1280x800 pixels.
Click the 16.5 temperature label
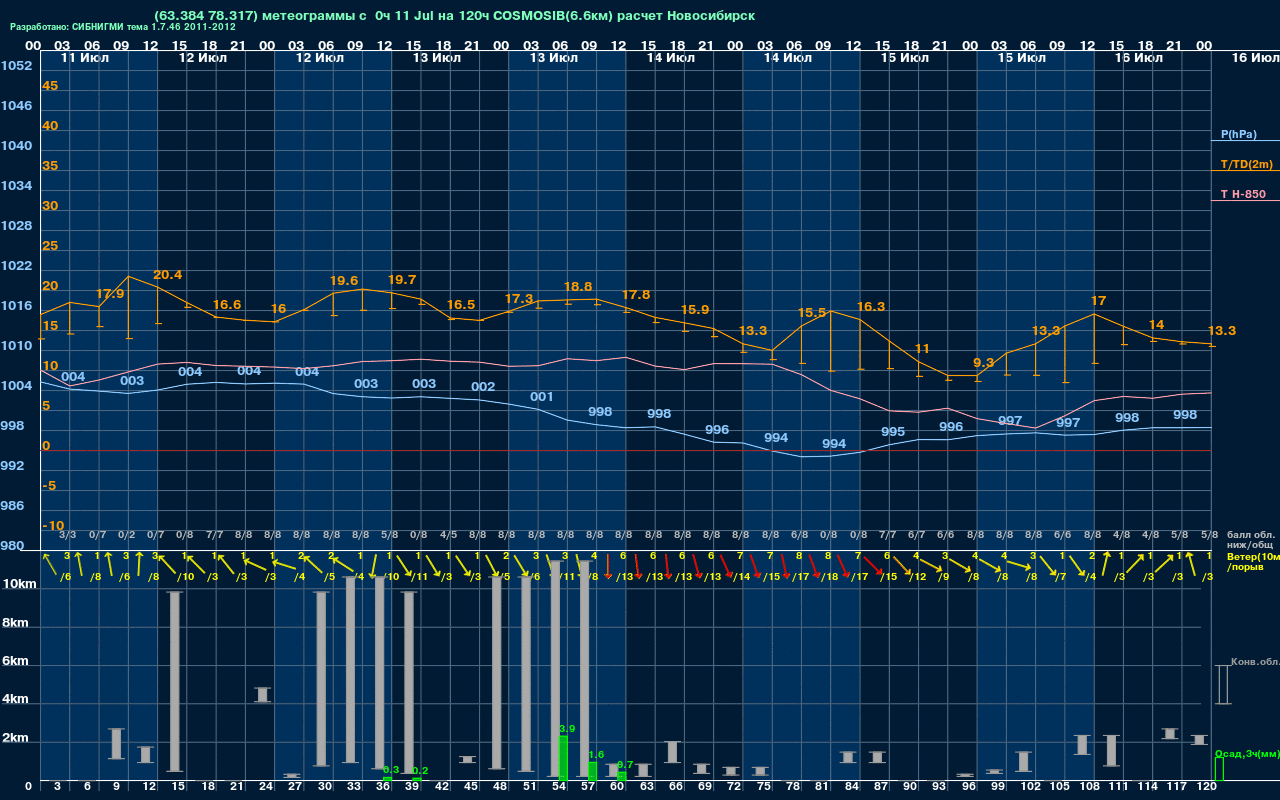pyautogui.click(x=461, y=305)
